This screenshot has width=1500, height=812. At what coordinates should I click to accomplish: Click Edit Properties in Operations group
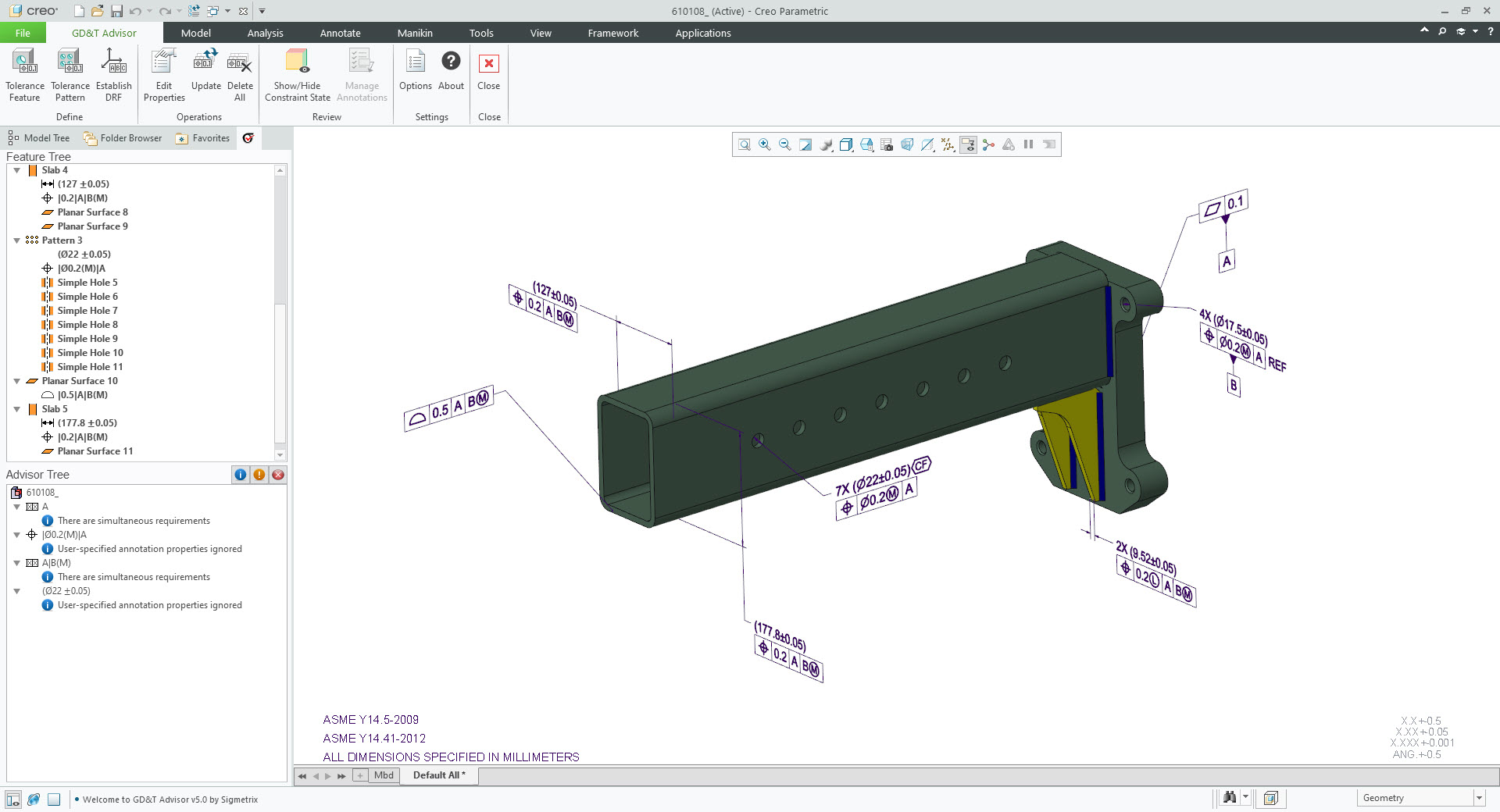point(164,74)
